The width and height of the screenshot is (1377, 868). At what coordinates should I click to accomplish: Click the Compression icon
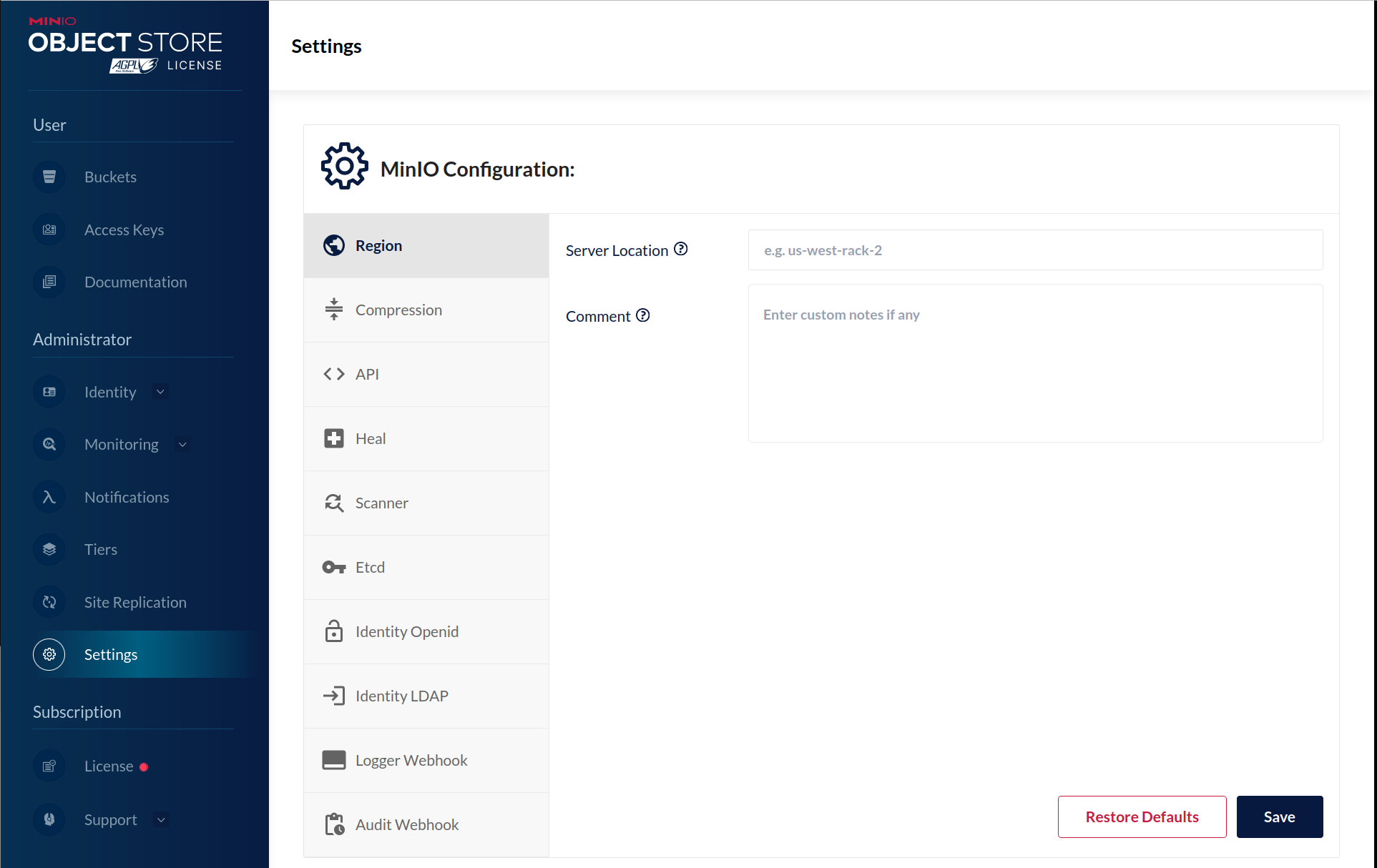click(x=334, y=310)
